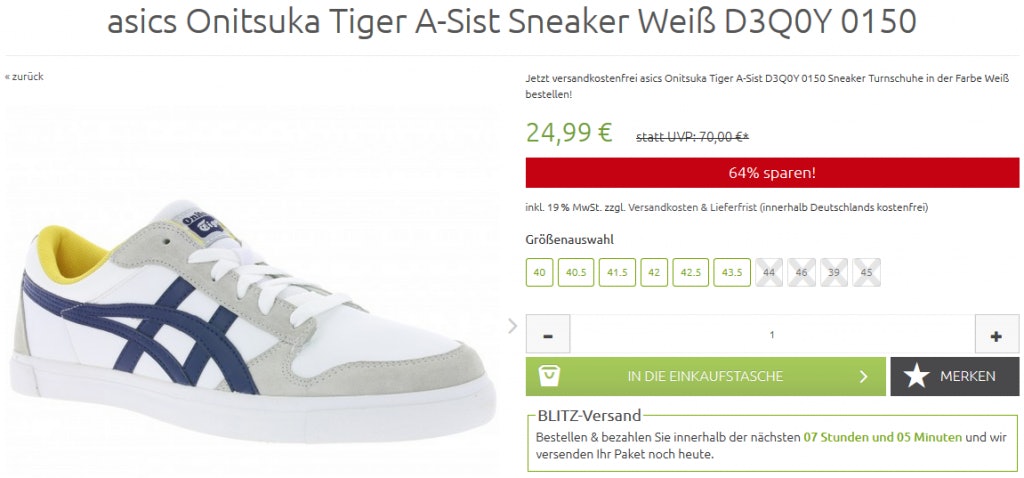Select shoe size 40
The height and width of the screenshot is (478, 1024).
[539, 272]
